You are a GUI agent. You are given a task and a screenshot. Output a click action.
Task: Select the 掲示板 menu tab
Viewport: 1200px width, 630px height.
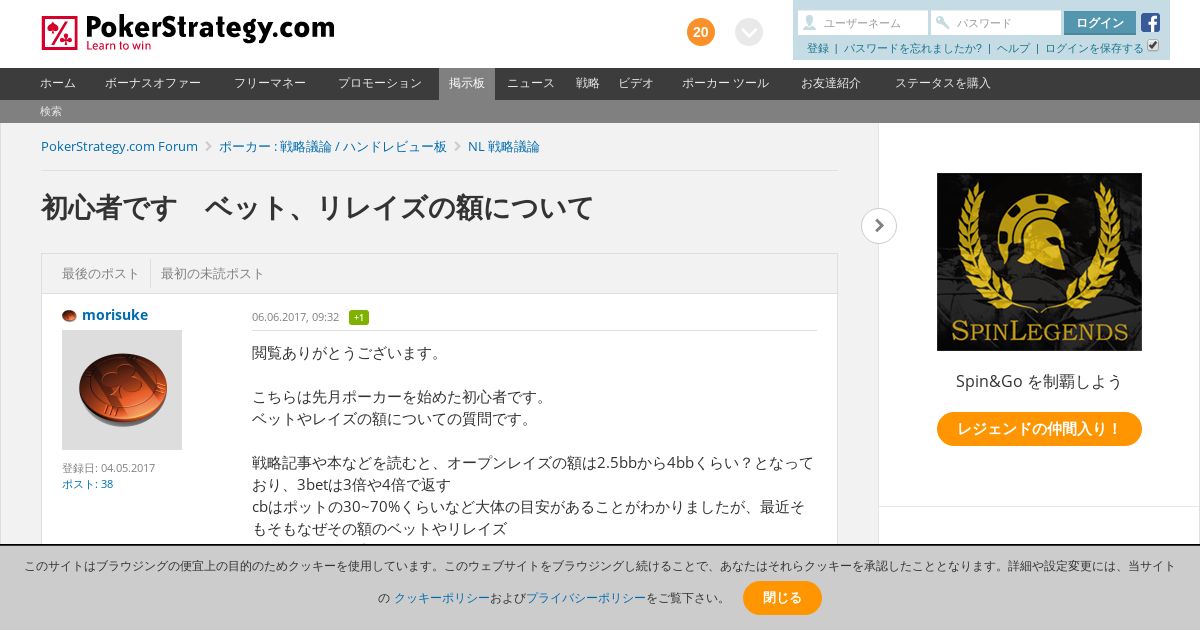467,83
